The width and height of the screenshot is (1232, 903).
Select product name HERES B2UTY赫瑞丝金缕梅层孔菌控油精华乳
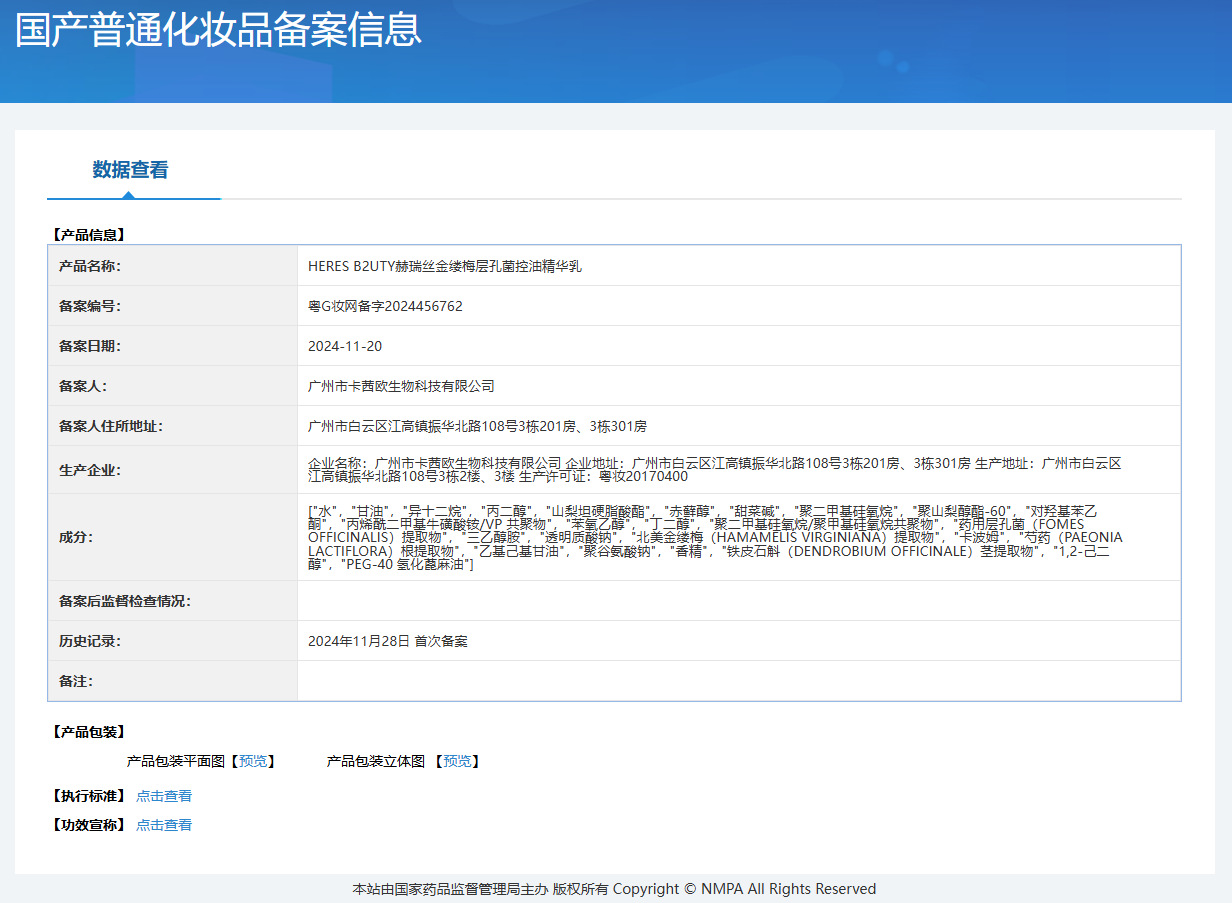[445, 266]
